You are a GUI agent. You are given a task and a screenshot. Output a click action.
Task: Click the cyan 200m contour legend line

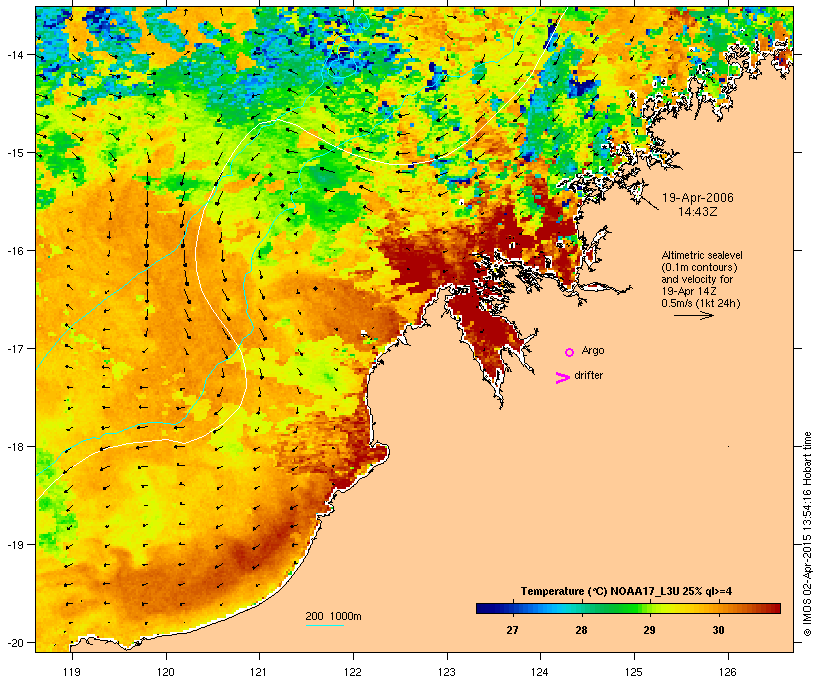pos(325,625)
